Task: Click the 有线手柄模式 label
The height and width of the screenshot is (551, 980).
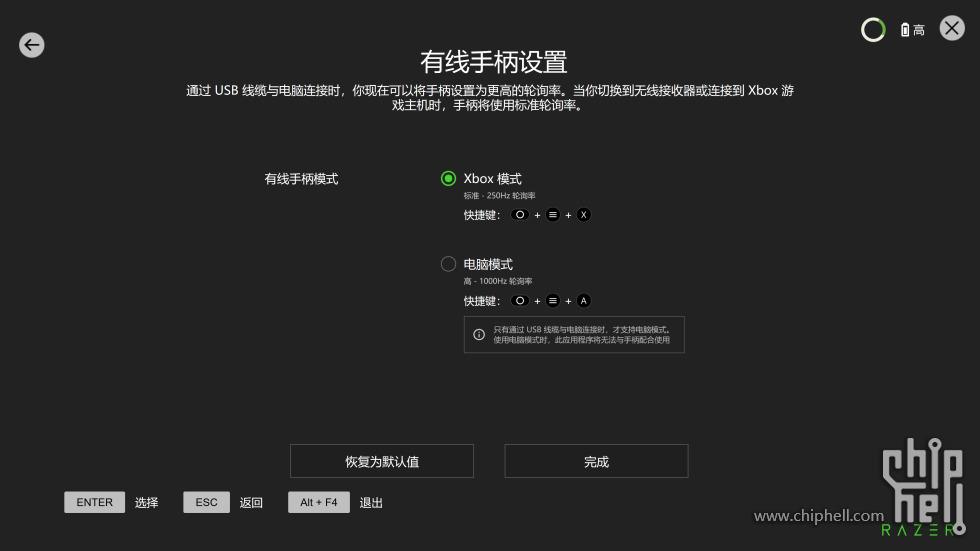Action: pyautogui.click(x=301, y=179)
